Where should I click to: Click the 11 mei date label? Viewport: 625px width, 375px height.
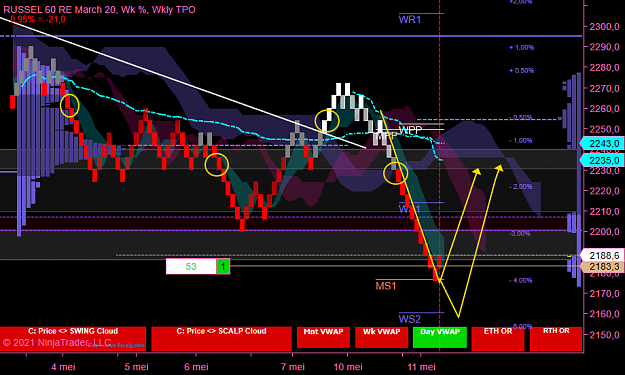[x=421, y=367]
